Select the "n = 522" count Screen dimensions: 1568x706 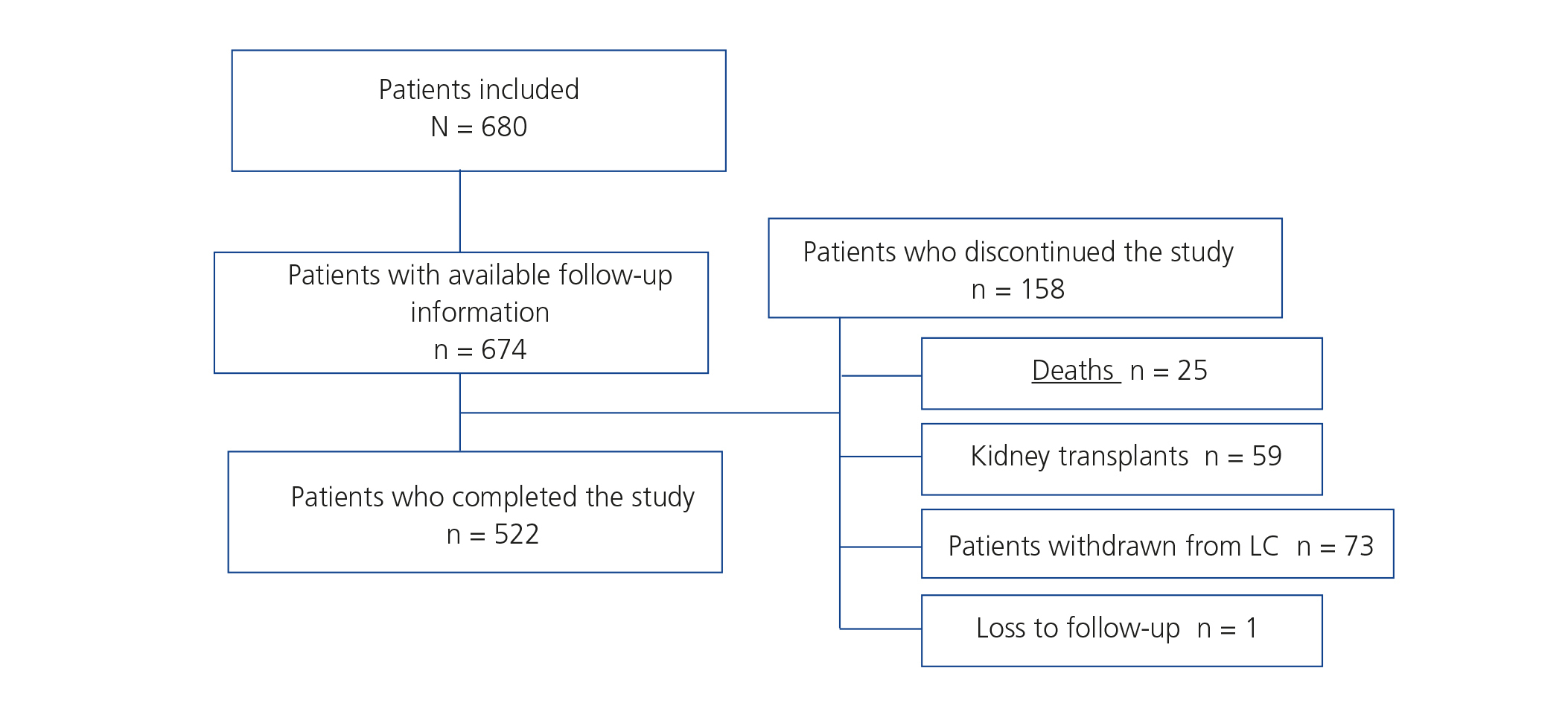(x=492, y=535)
